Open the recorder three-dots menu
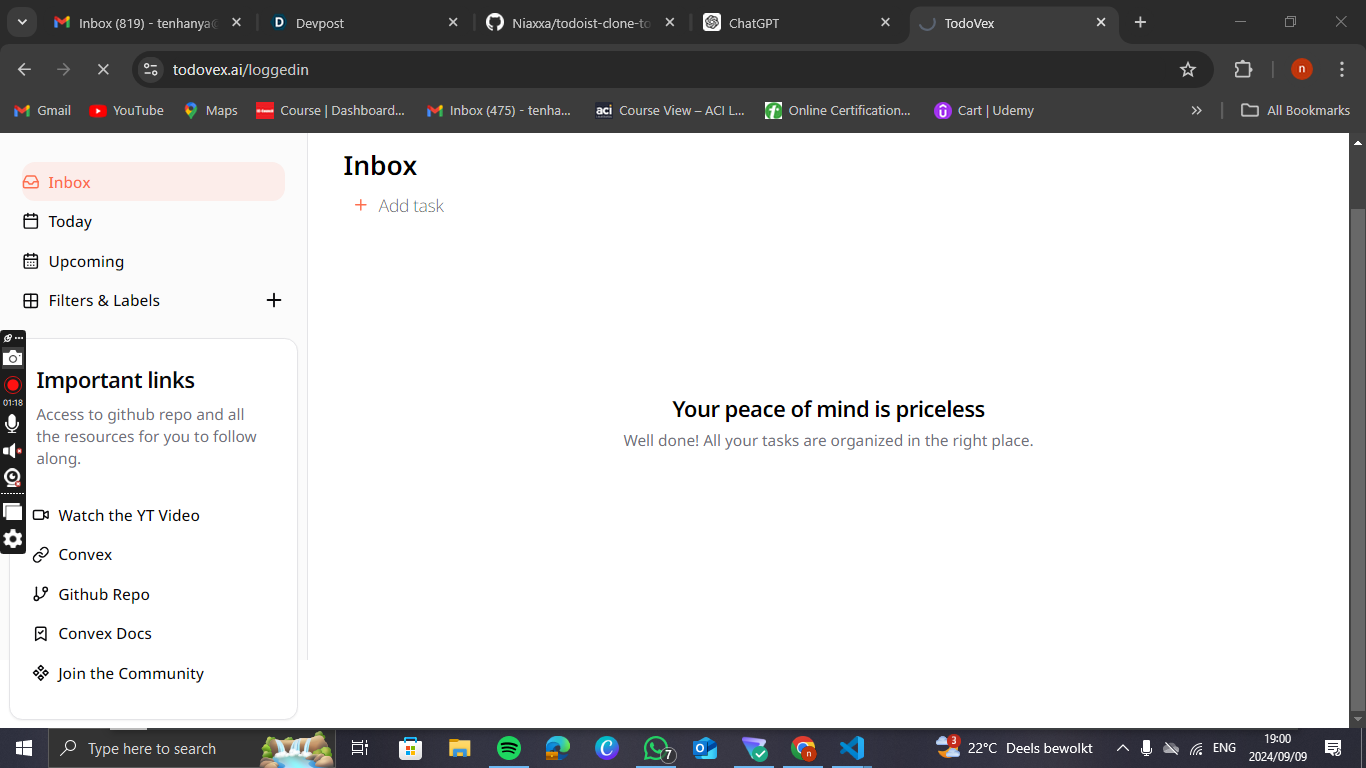The width and height of the screenshot is (1366, 768). [x=19, y=338]
